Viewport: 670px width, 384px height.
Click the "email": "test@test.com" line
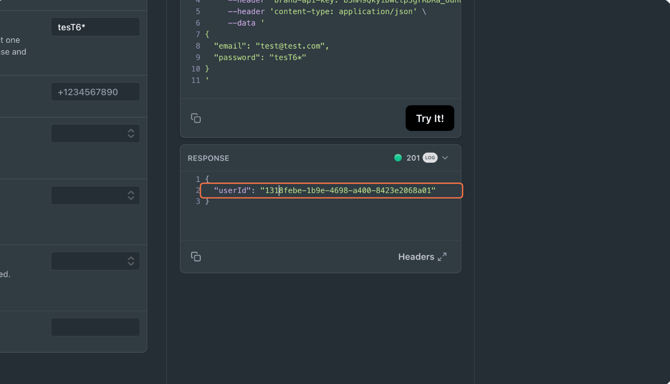tap(271, 46)
